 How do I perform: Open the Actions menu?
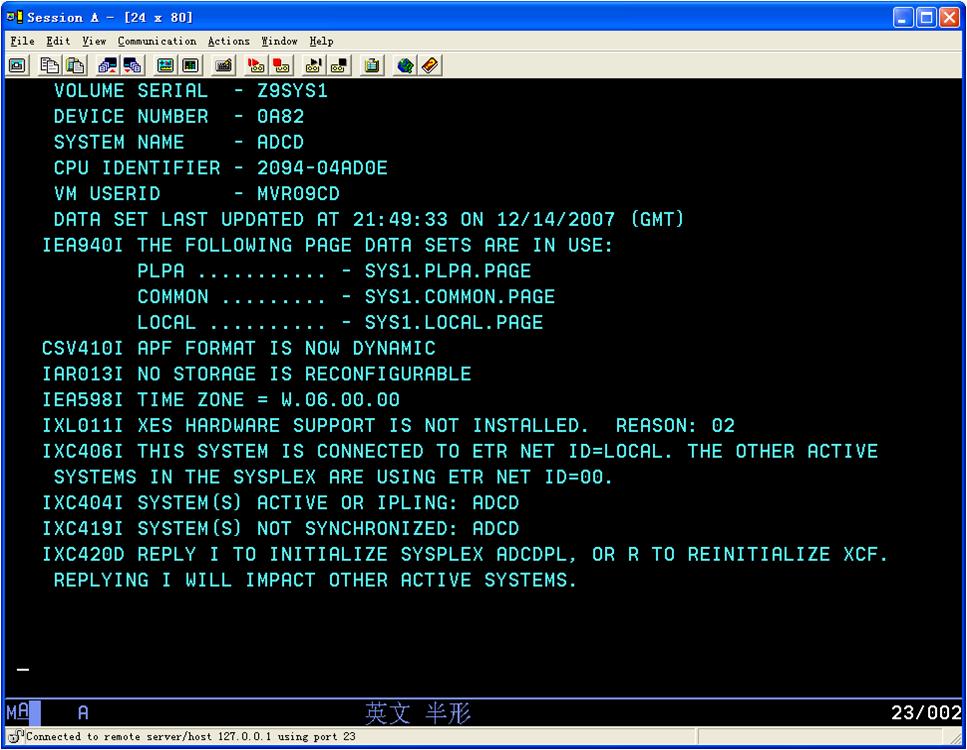(228, 41)
